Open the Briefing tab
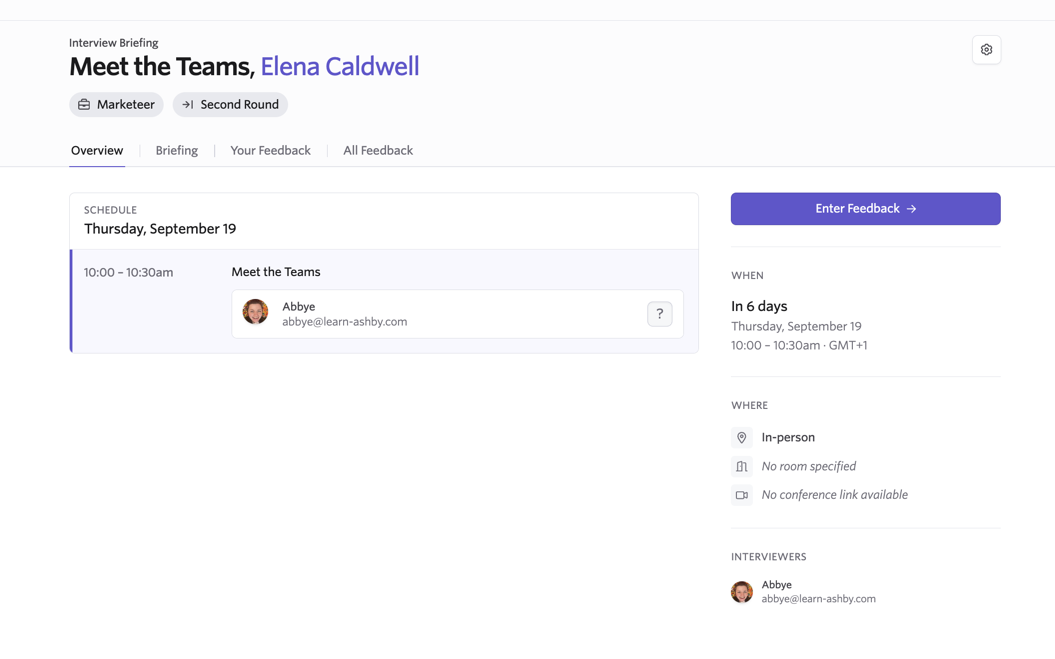Image resolution: width=1055 pixels, height=659 pixels. point(177,151)
